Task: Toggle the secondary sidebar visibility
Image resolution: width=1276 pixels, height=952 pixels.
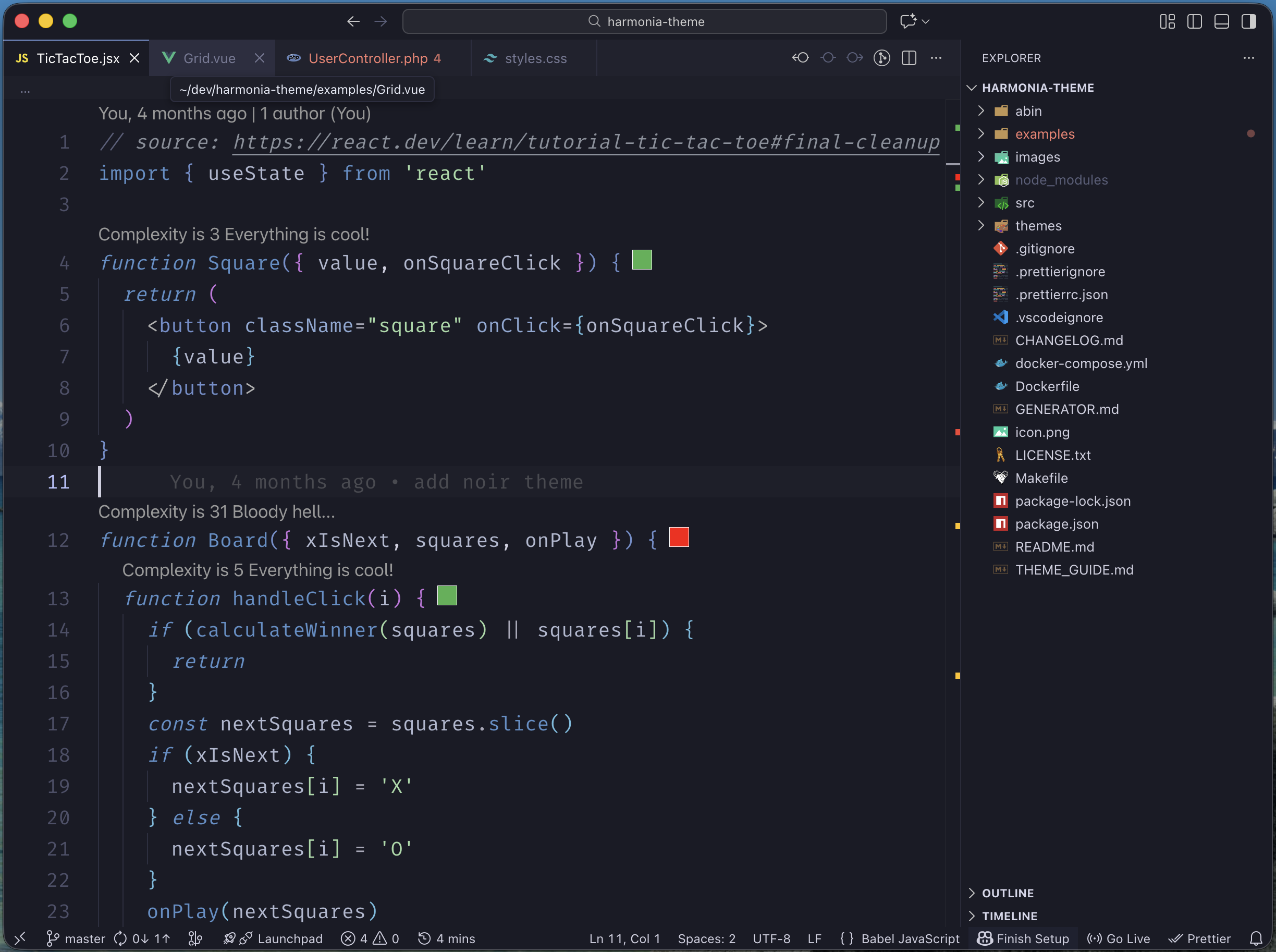Action: (1249, 21)
